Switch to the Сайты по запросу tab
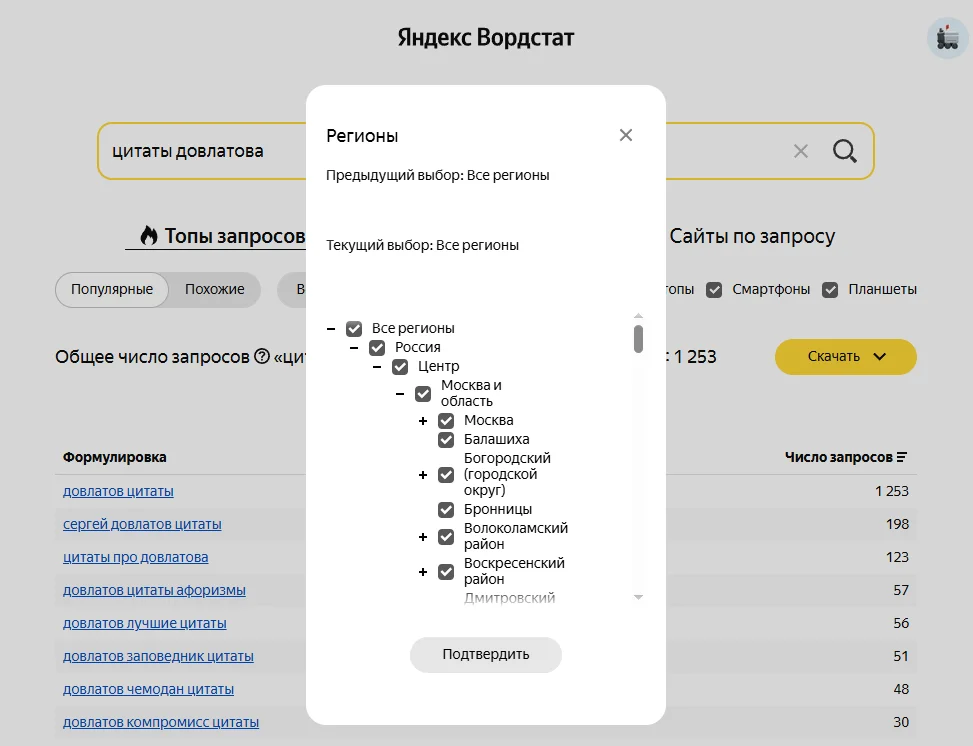Viewport: 973px width, 746px height. (x=751, y=236)
